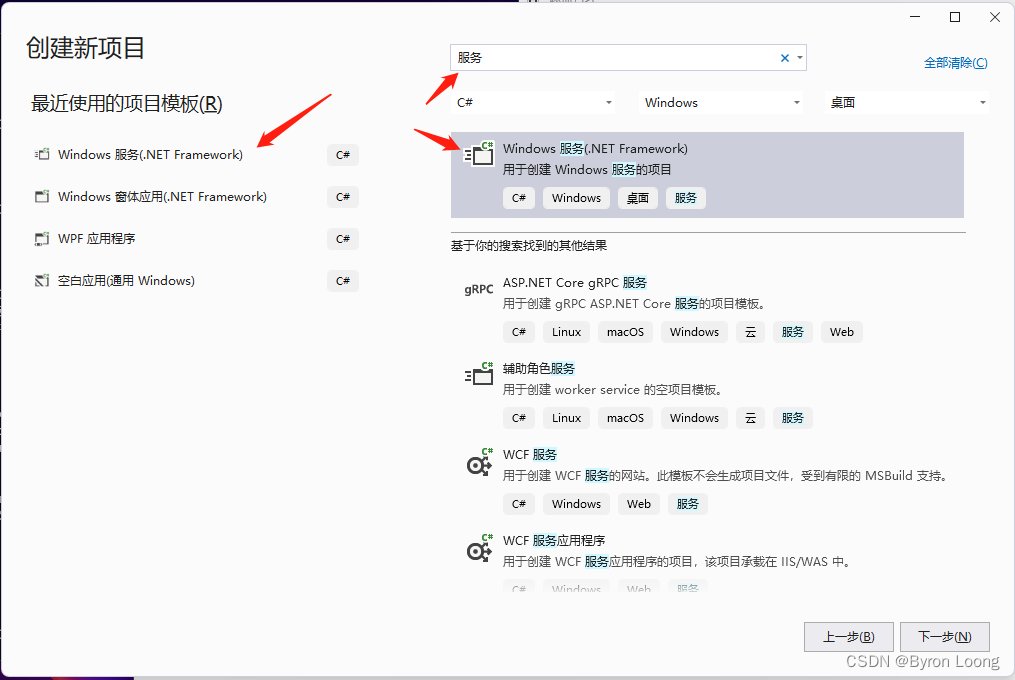
Task: Minimize the 创建新项目 dialog window
Action: click(x=915, y=17)
